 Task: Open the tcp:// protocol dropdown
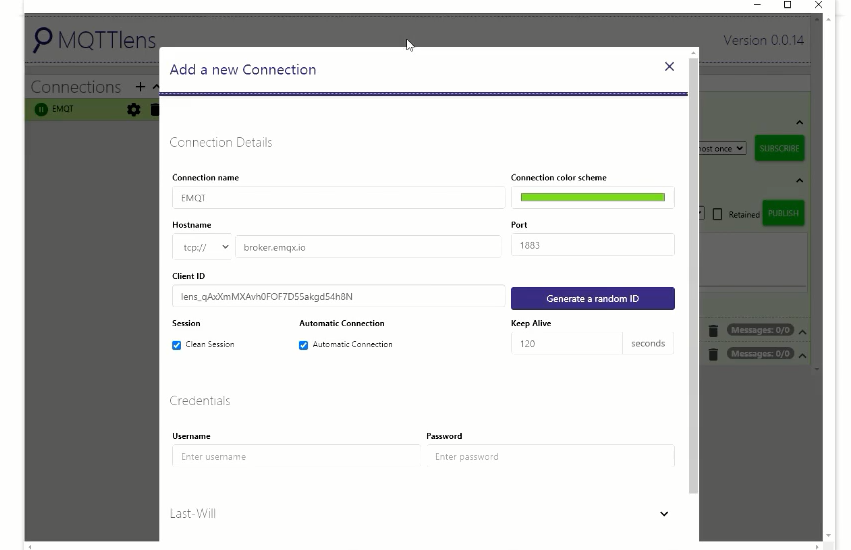(x=202, y=247)
